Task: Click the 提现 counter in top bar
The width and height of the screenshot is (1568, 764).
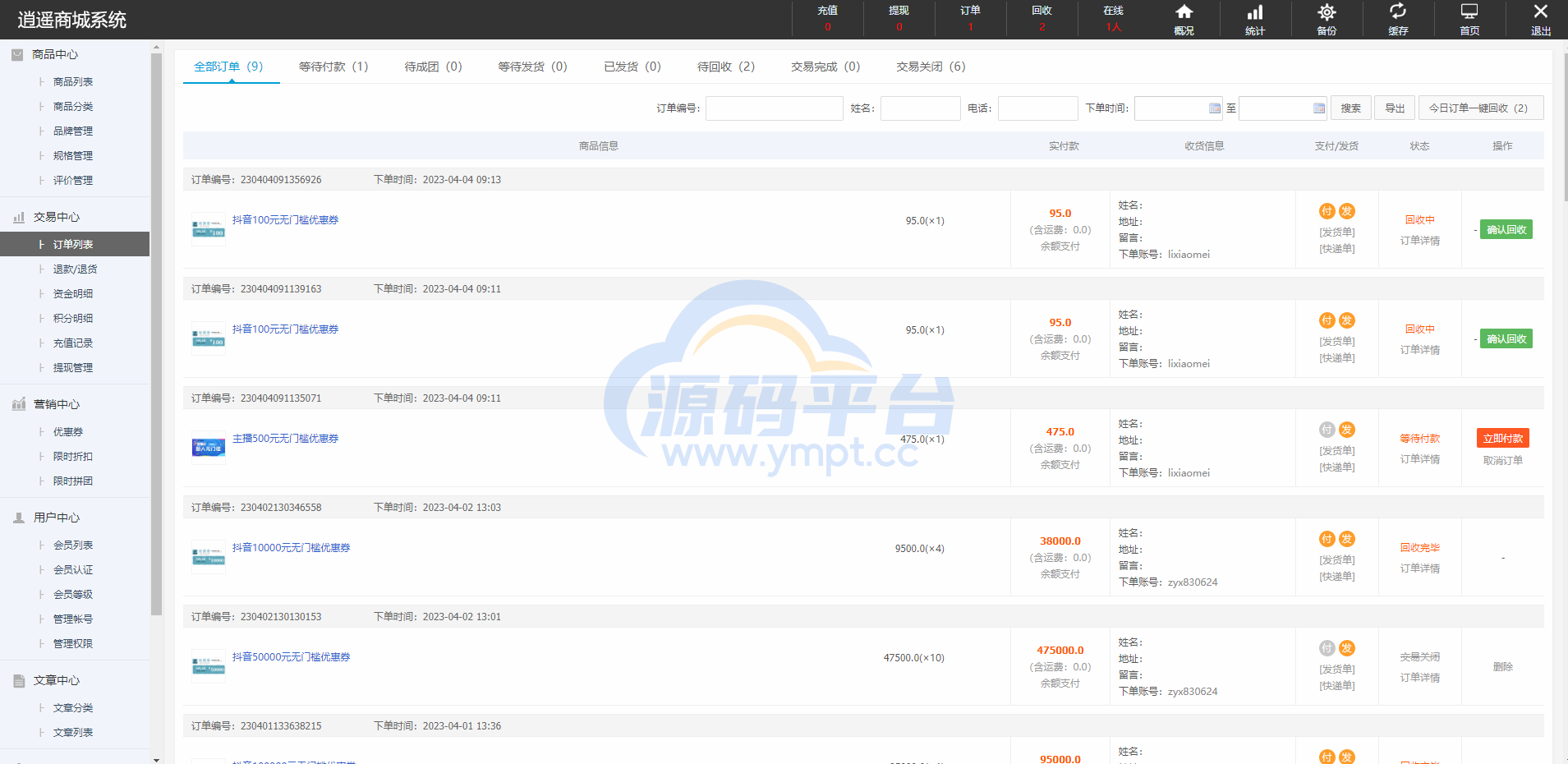Action: coord(899,18)
